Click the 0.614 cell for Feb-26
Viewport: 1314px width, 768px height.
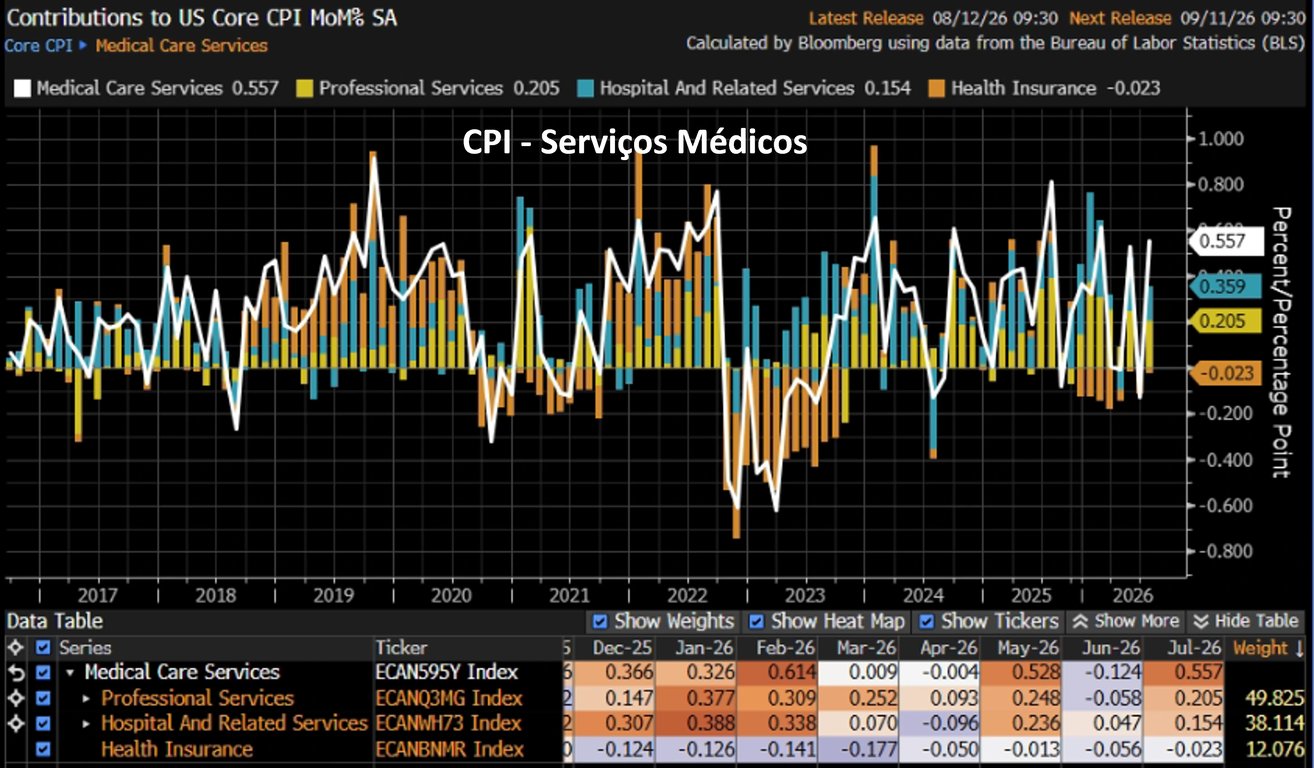pos(779,673)
